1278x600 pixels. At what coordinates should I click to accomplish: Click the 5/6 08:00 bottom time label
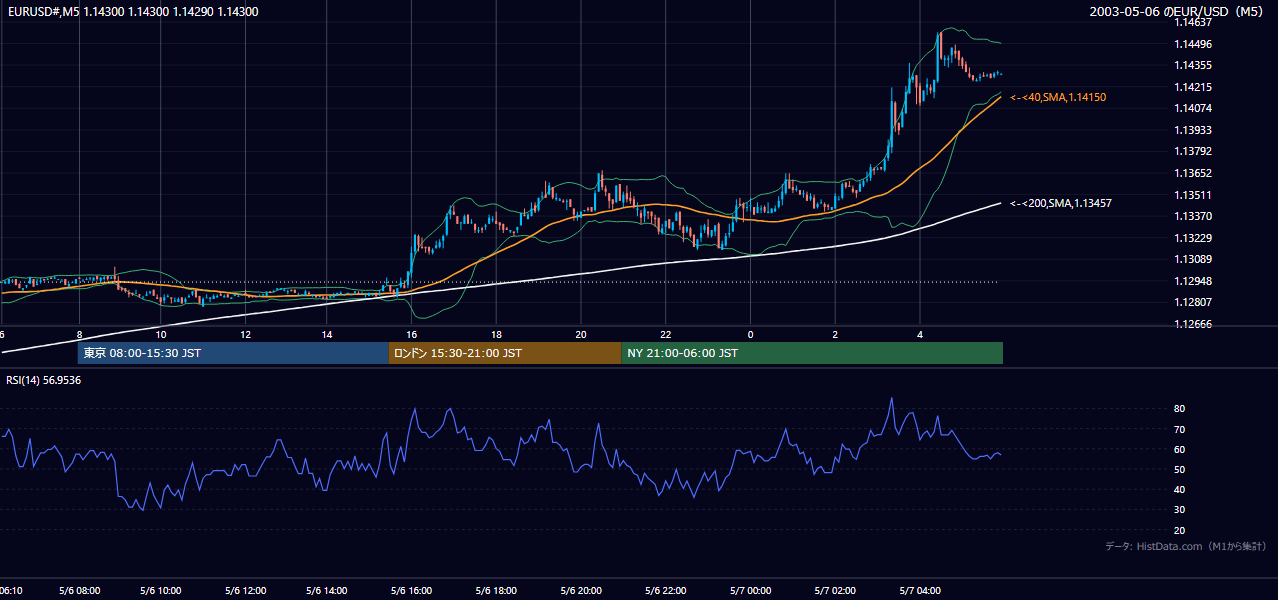tap(78, 591)
